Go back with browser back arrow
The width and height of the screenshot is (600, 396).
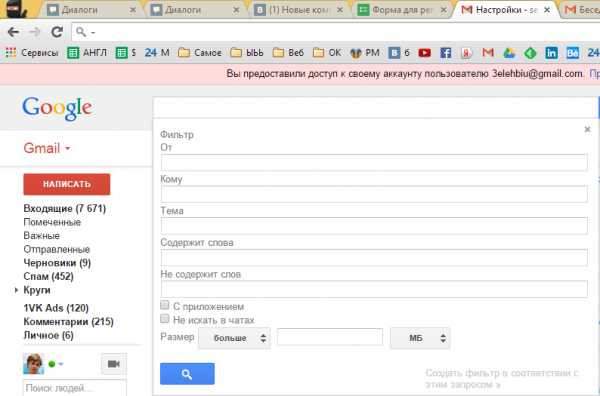coord(13,32)
